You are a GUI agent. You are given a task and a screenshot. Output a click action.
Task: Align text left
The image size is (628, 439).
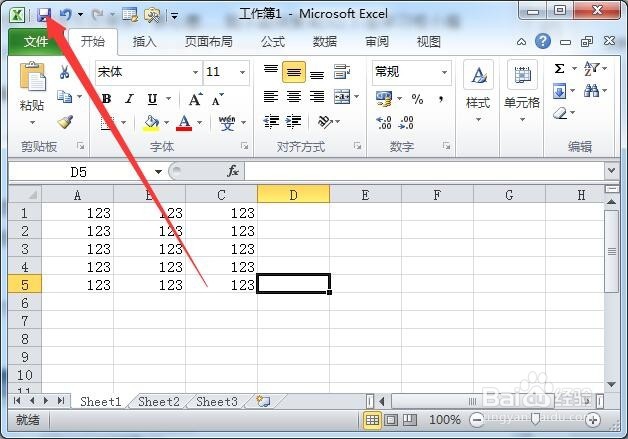point(271,97)
